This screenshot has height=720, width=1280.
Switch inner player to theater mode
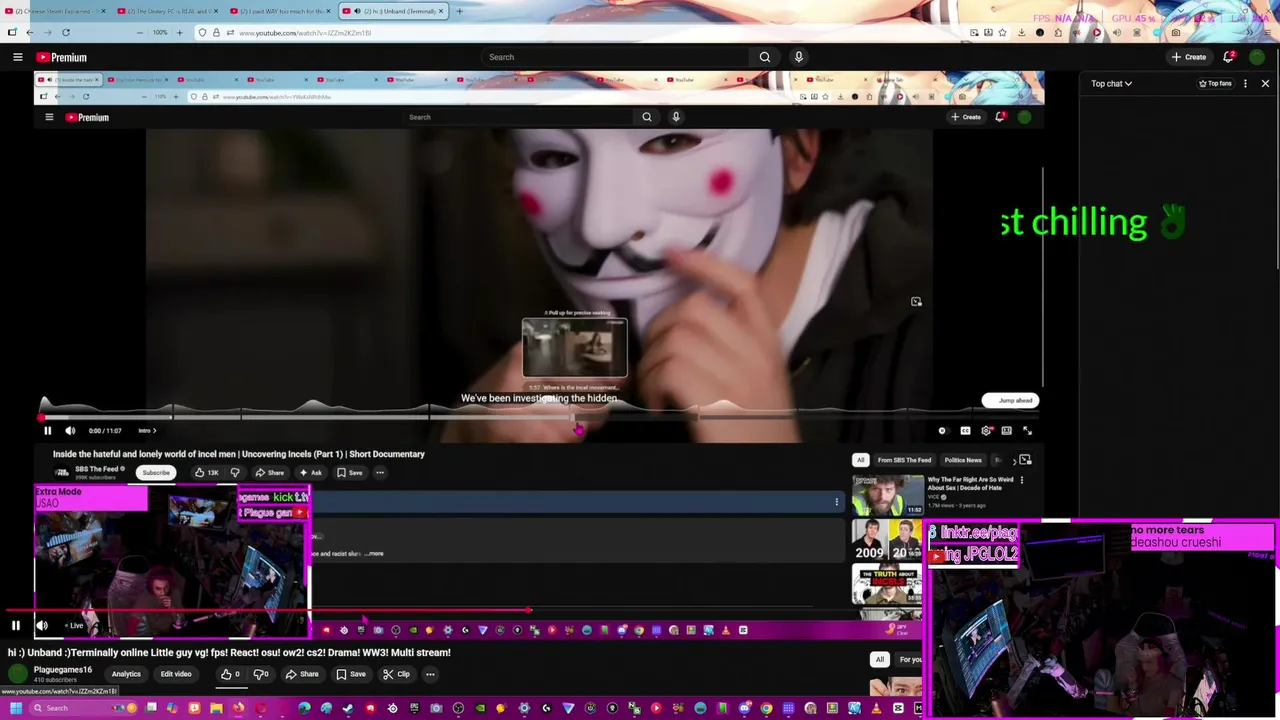point(1007,430)
